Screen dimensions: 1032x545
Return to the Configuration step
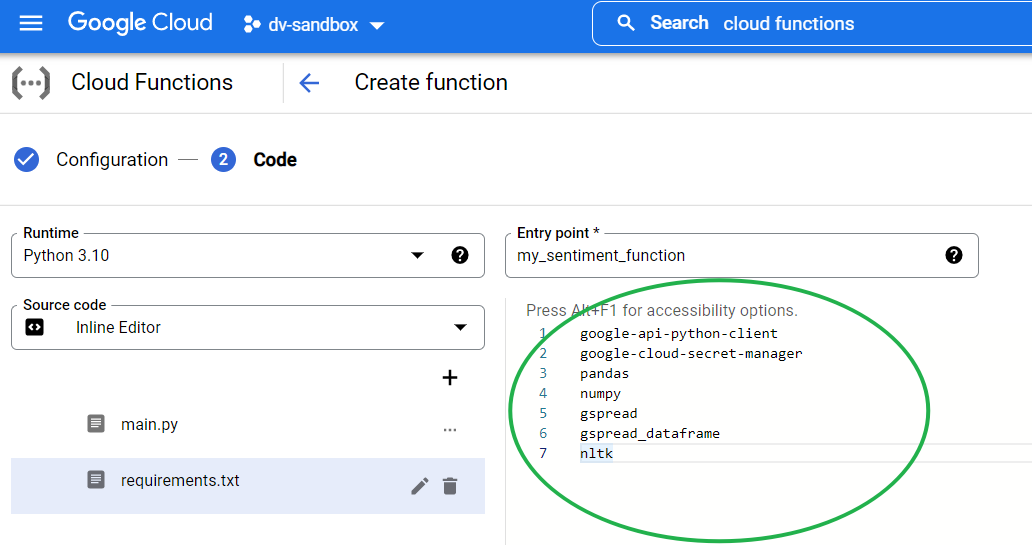(x=111, y=160)
